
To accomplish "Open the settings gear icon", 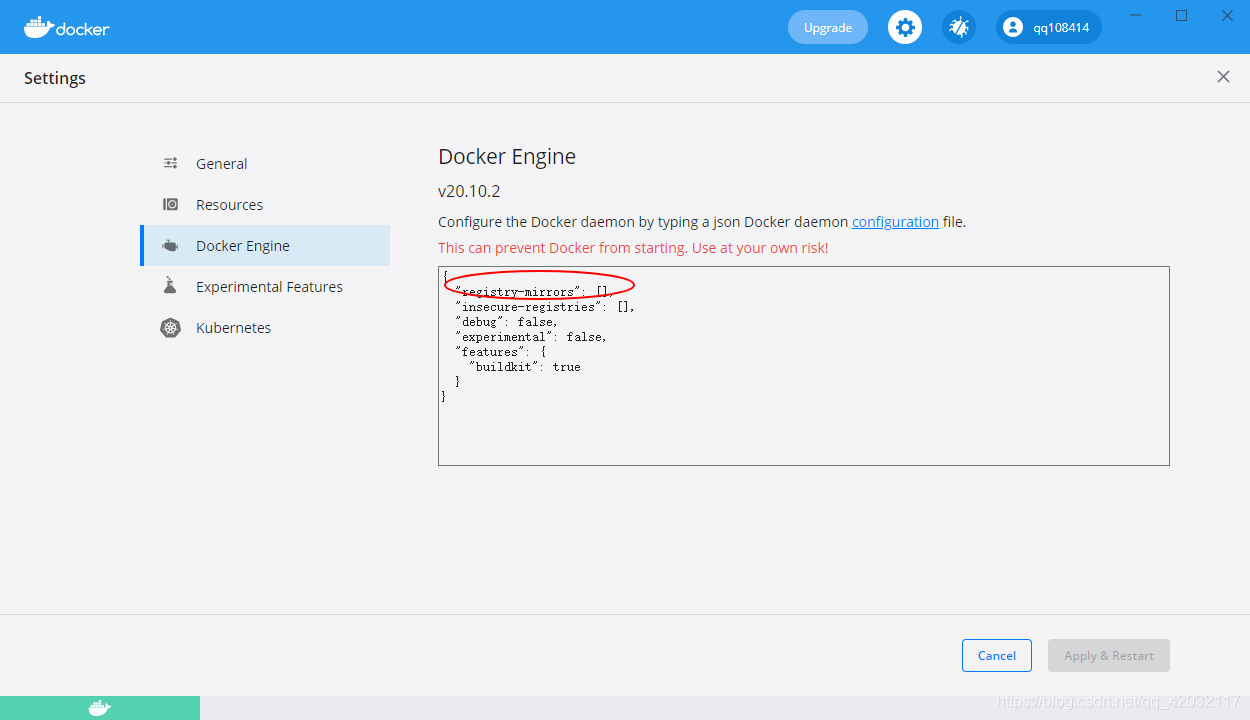I will 905,27.
